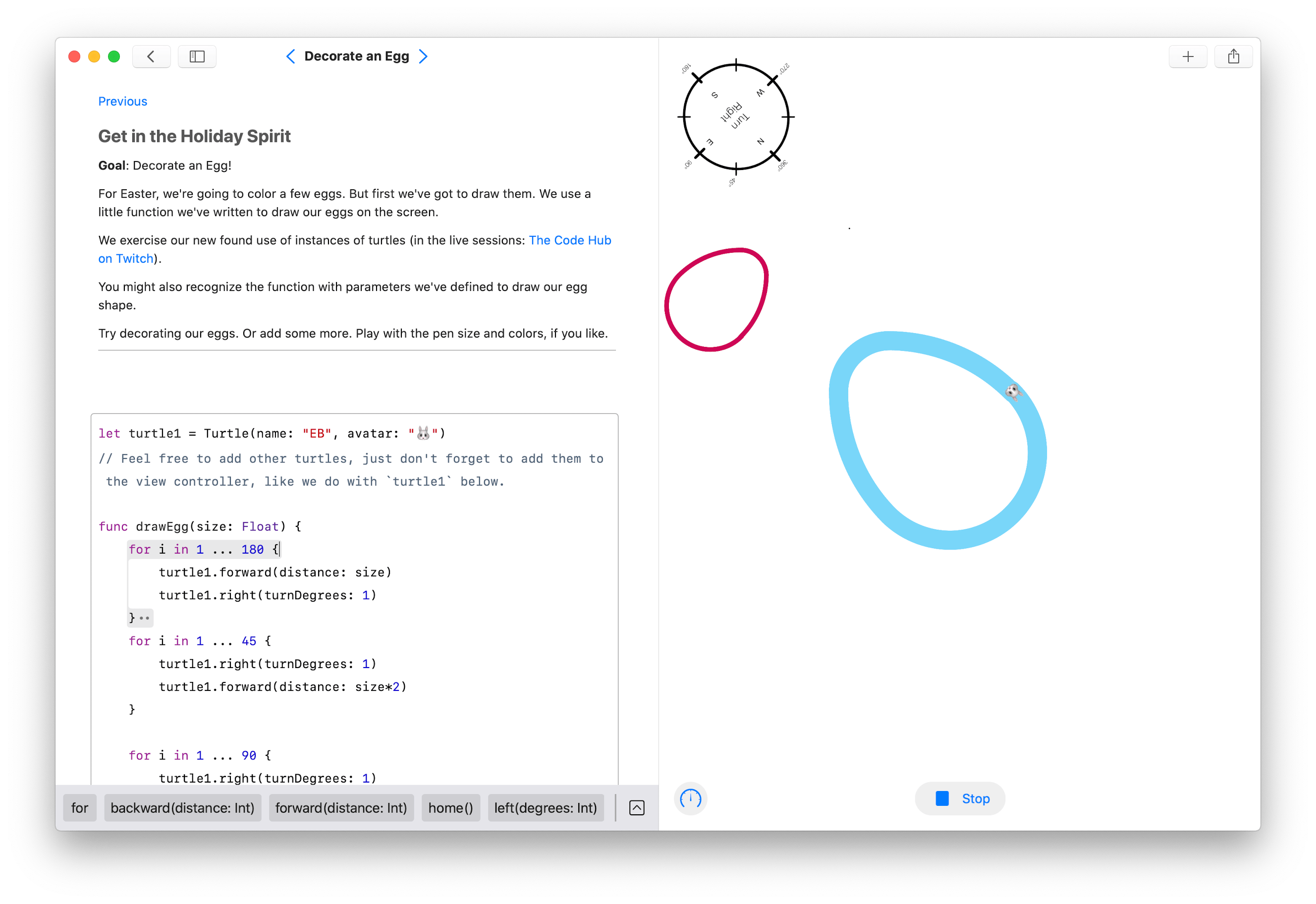Expand the collapsed code marker after brace

click(144, 618)
